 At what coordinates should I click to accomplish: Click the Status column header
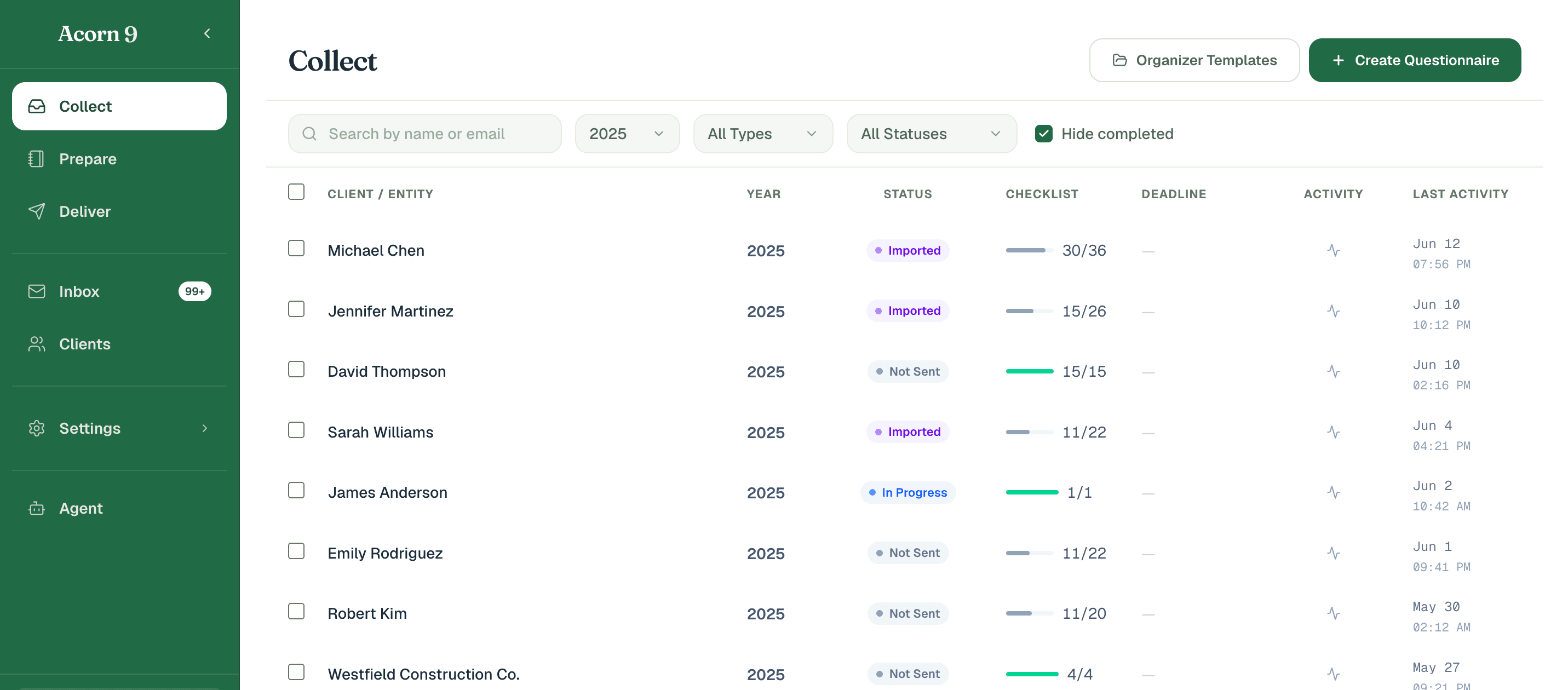click(x=908, y=194)
